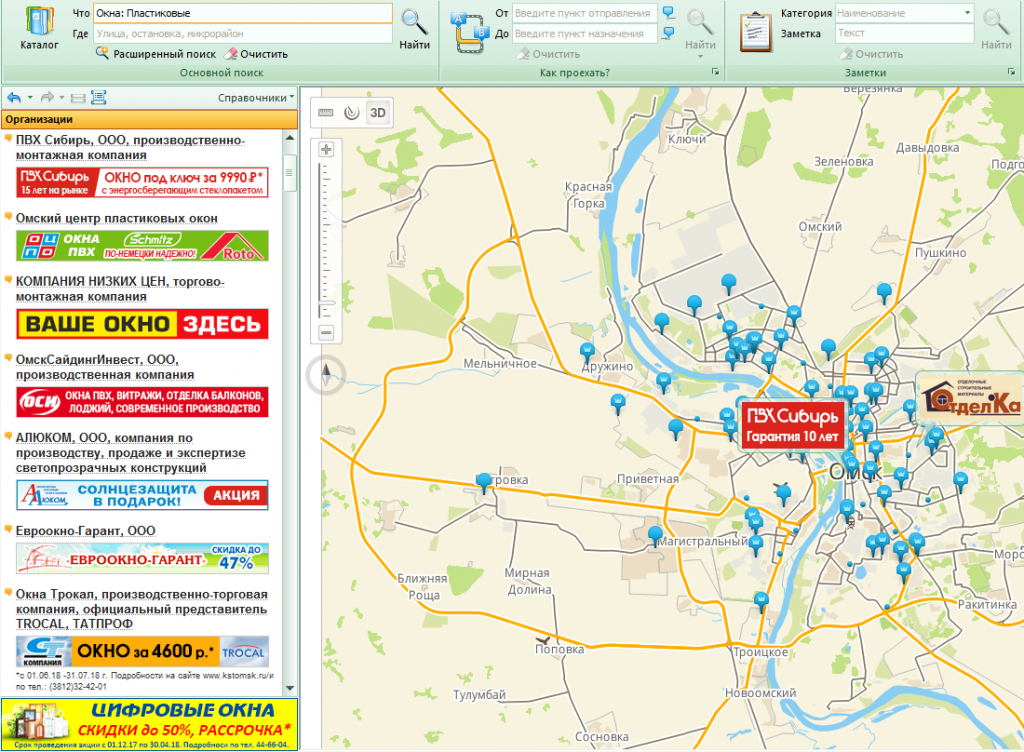Open ОмскСайдингИнвест, ООО organization link
This screenshot has height=752, width=1024.
click(105, 368)
